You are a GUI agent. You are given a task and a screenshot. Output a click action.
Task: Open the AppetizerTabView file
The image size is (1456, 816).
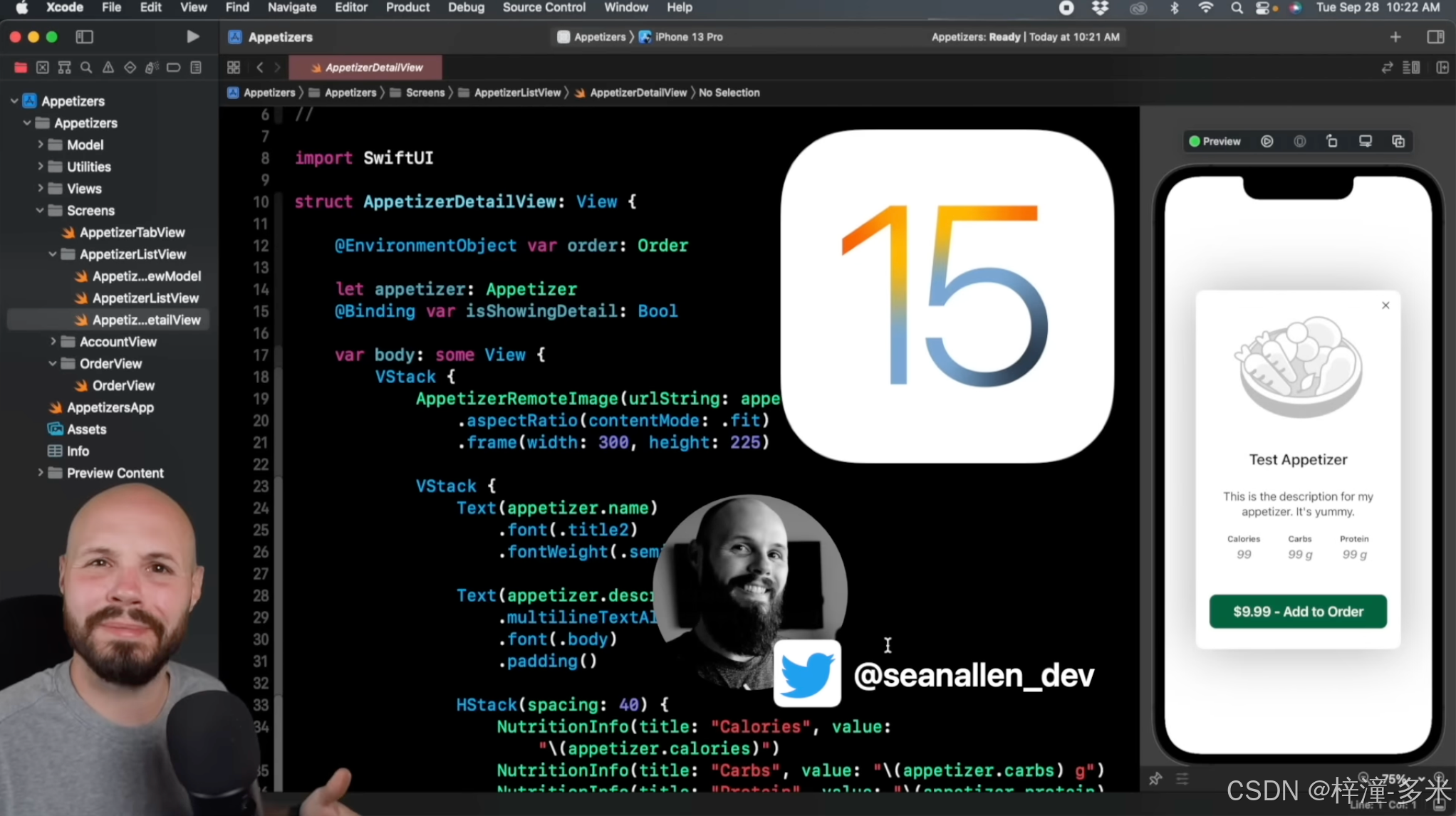click(132, 232)
